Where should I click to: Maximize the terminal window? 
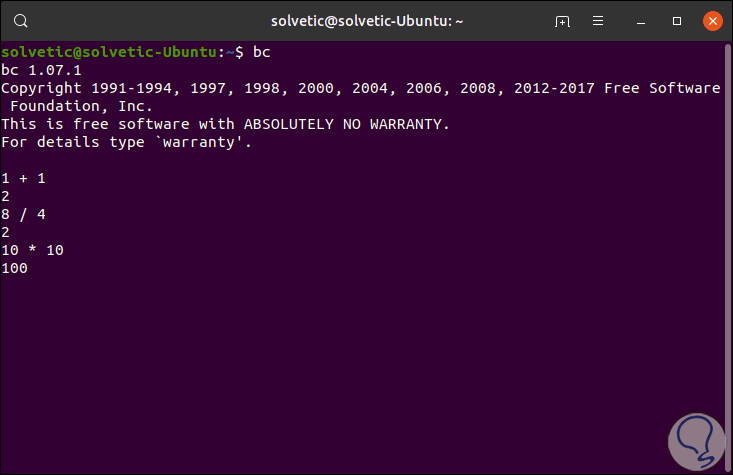click(x=676, y=21)
